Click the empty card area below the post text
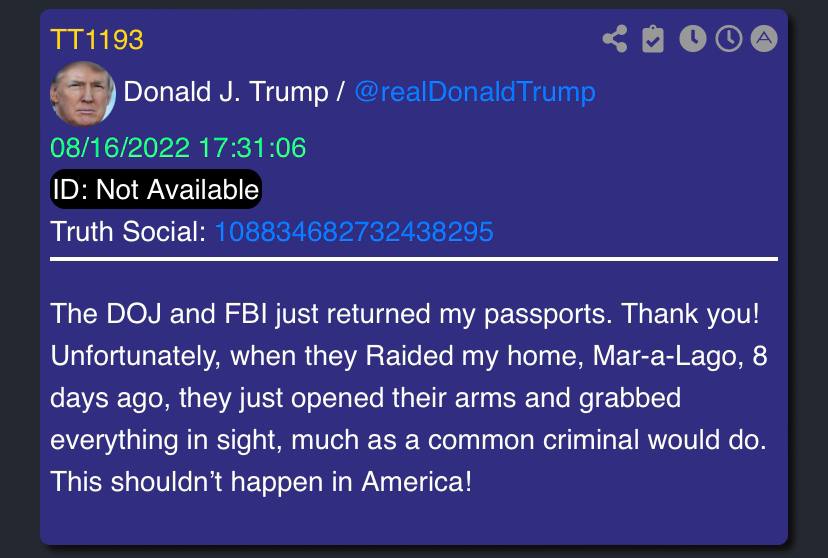The height and width of the screenshot is (558, 828). pos(413,522)
